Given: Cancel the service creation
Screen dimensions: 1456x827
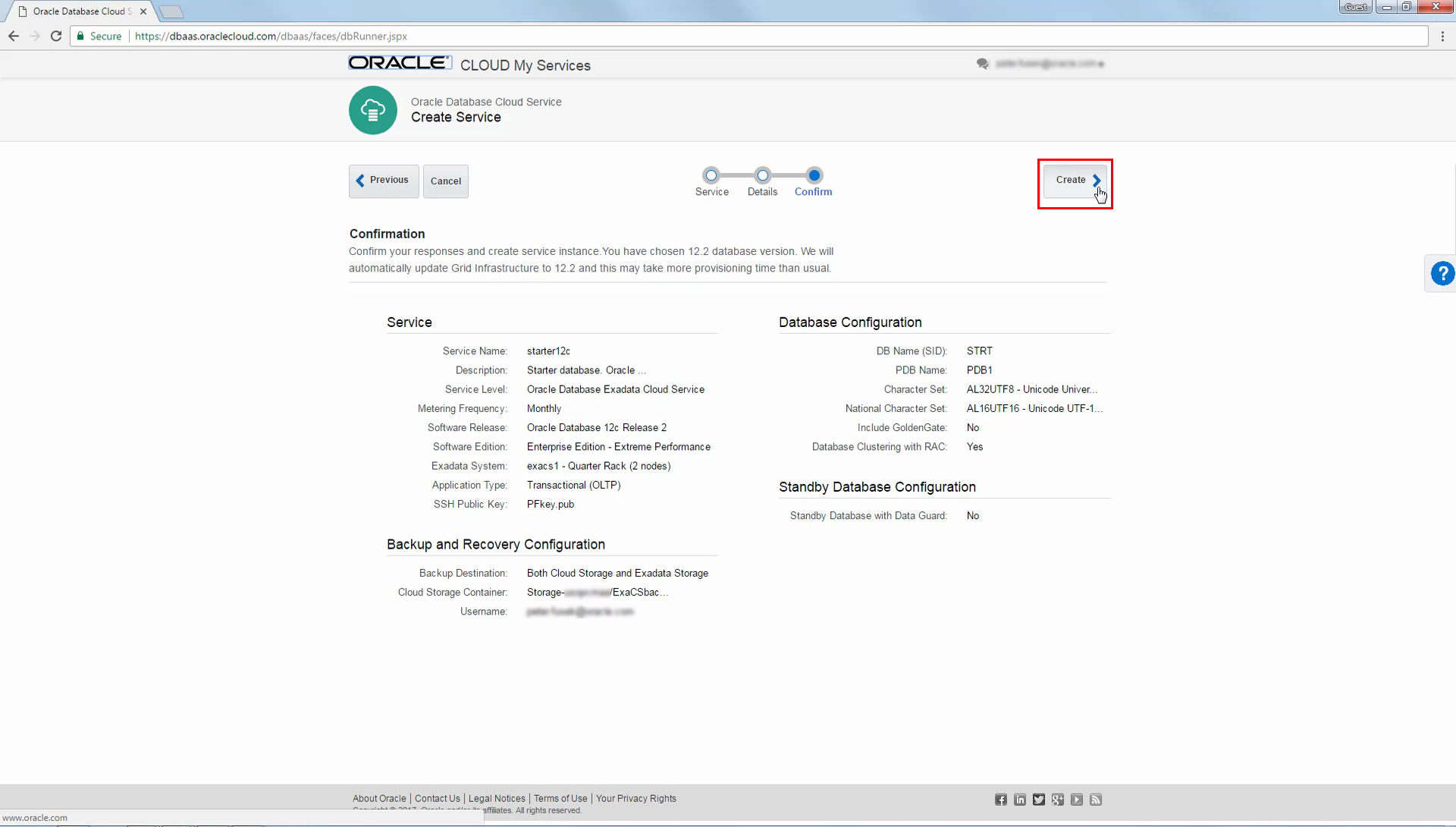Looking at the screenshot, I should pos(446,181).
